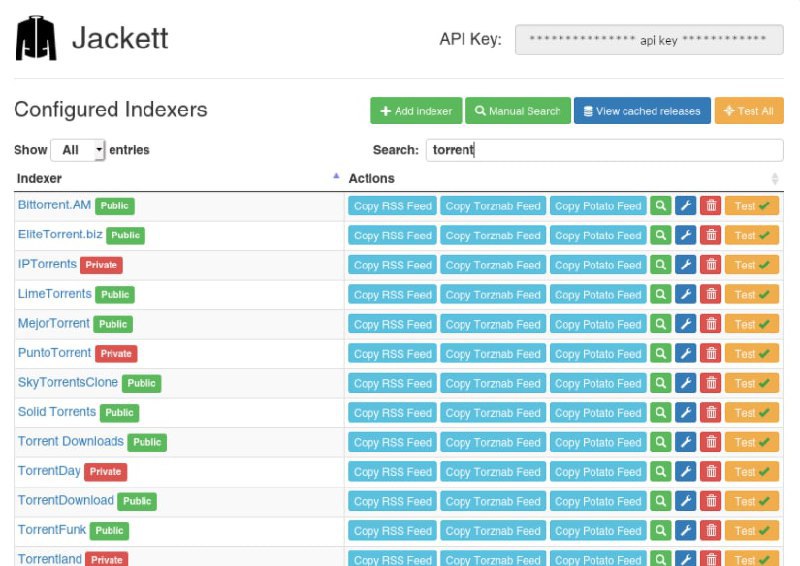
Task: Open wrench settings for Bittorrent.AM
Action: (685, 206)
